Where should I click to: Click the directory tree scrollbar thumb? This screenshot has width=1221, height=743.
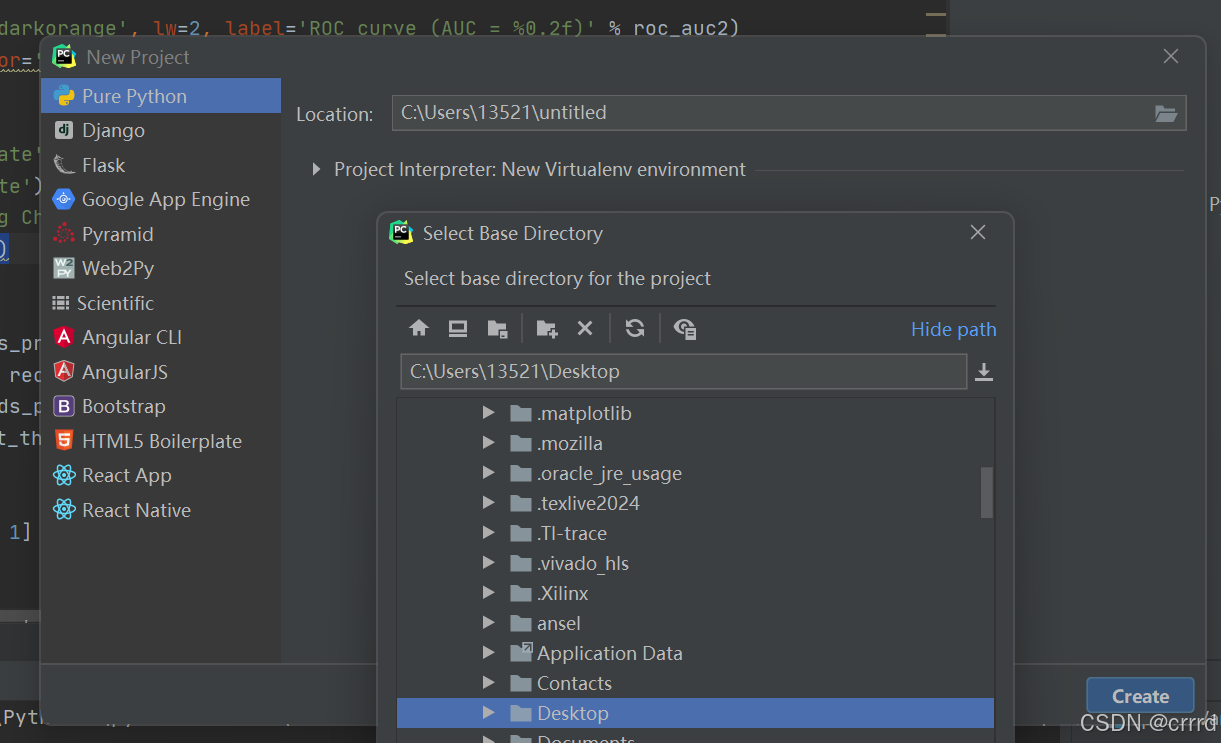coord(987,492)
